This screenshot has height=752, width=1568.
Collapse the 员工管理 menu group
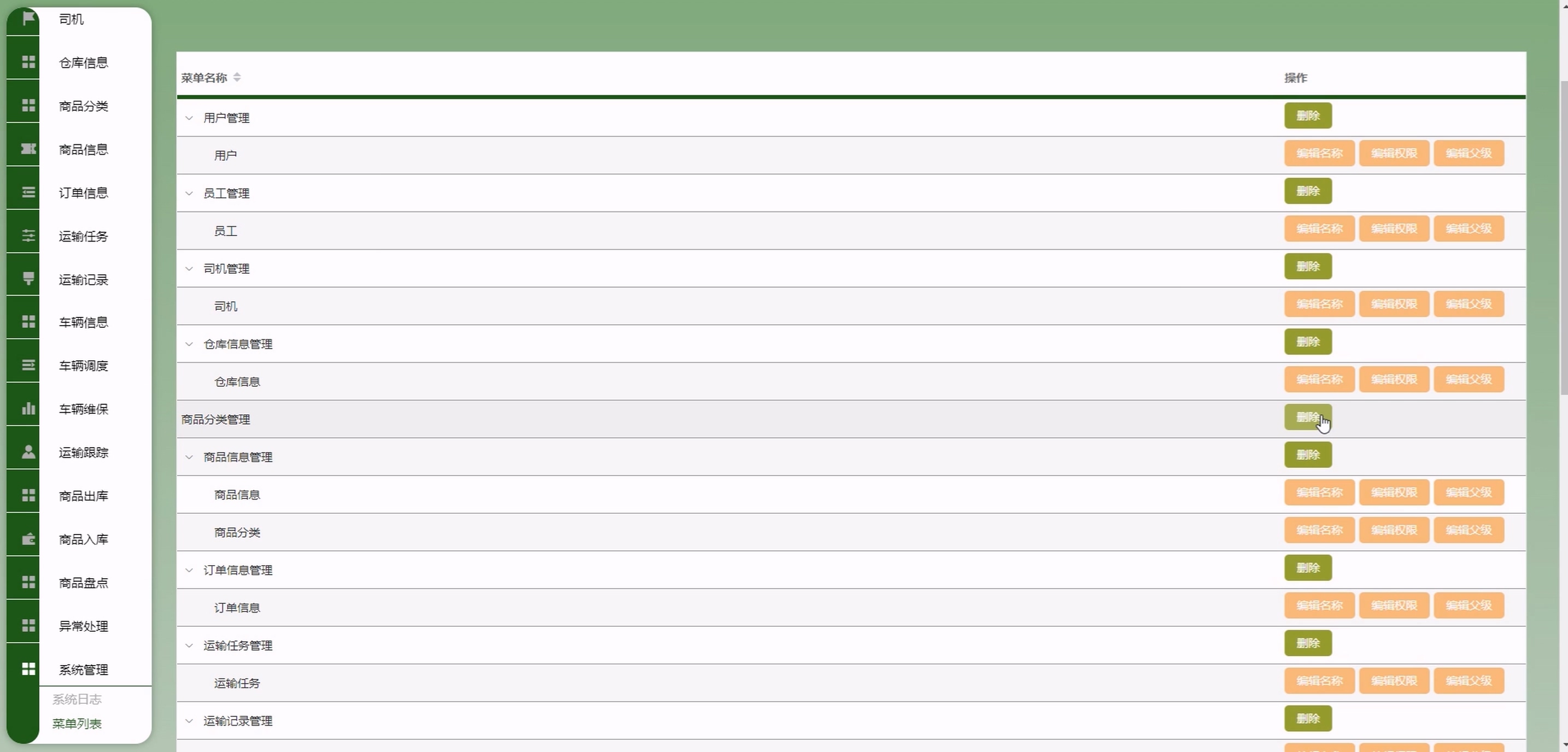pyautogui.click(x=189, y=193)
